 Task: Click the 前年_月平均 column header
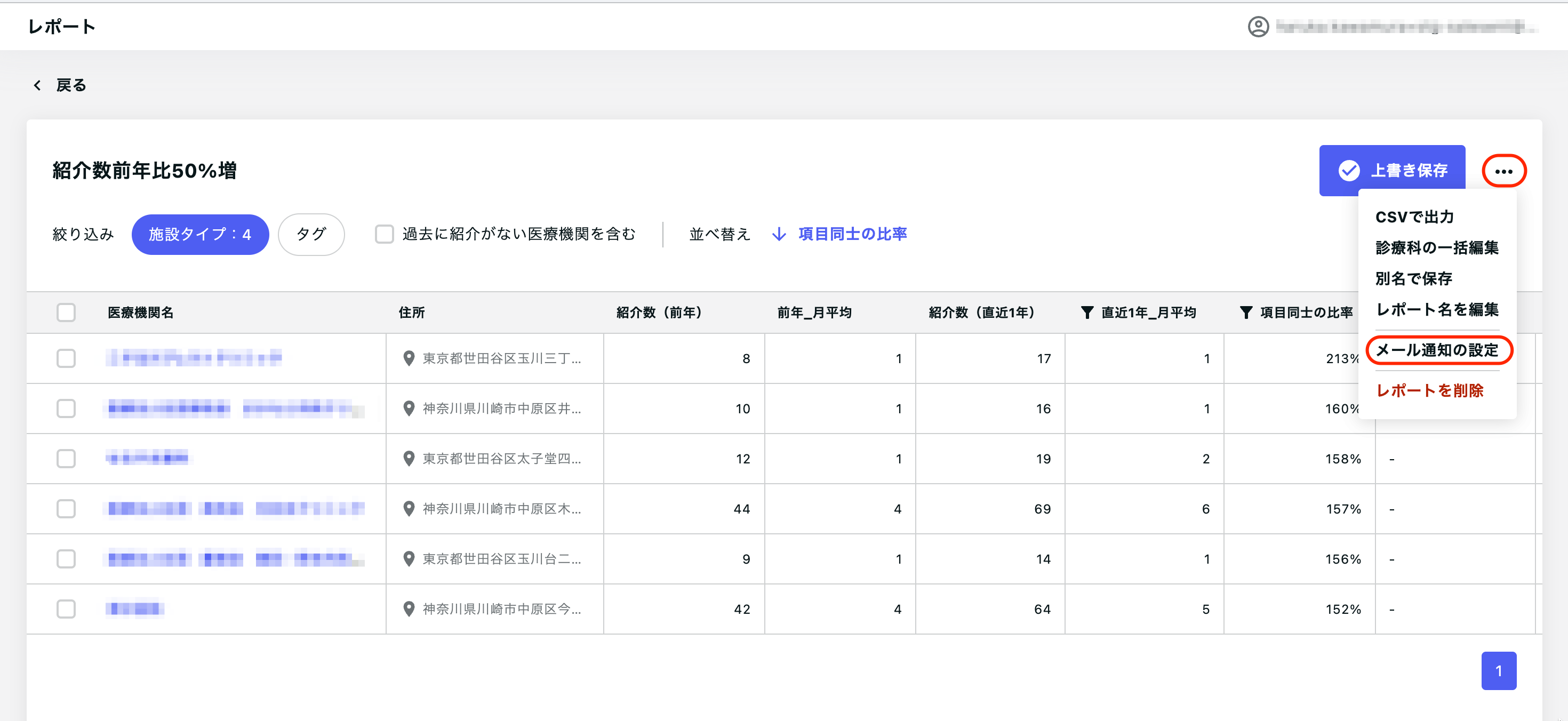click(814, 312)
